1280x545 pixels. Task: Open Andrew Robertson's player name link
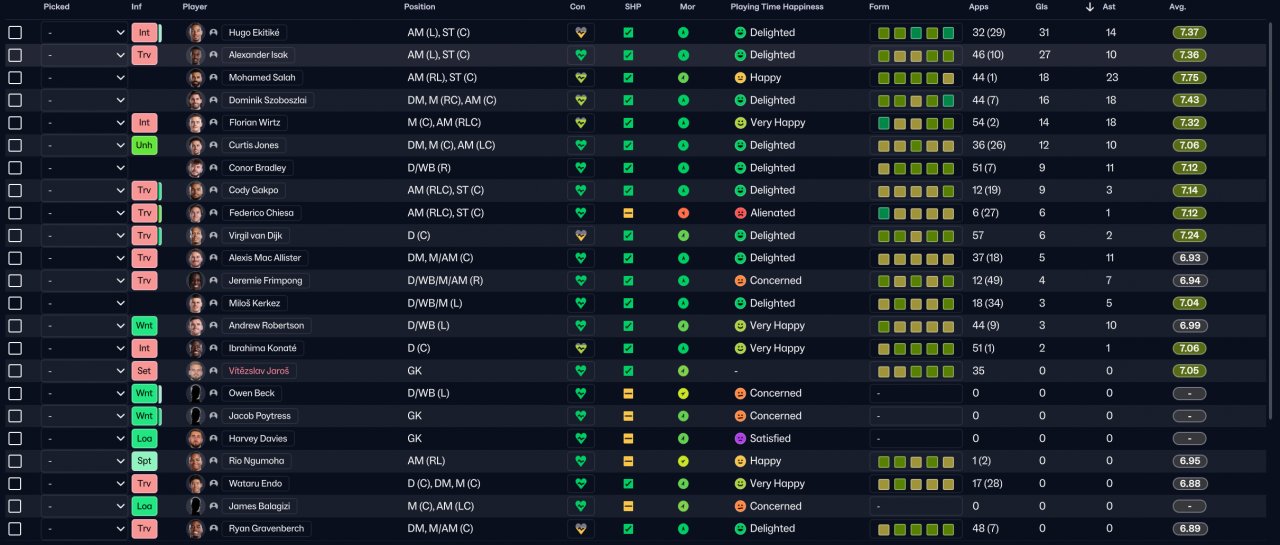coord(266,326)
